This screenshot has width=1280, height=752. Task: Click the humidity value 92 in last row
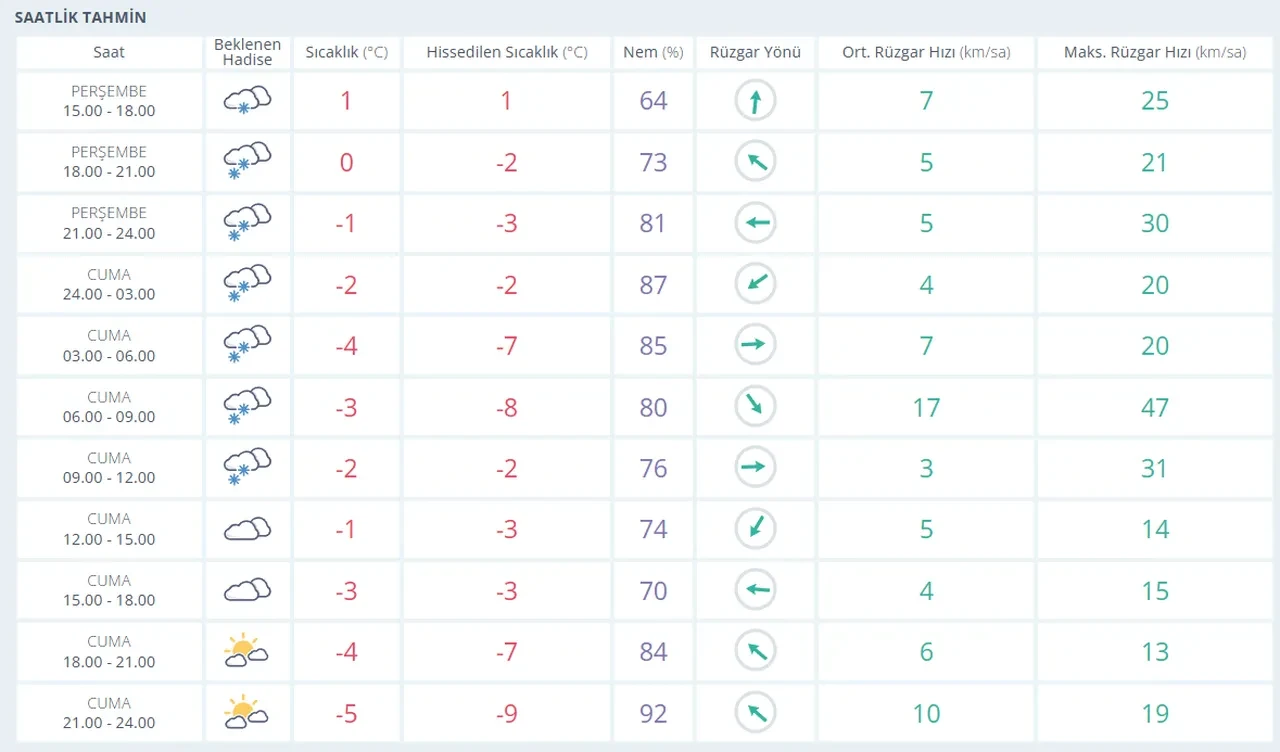point(653,713)
